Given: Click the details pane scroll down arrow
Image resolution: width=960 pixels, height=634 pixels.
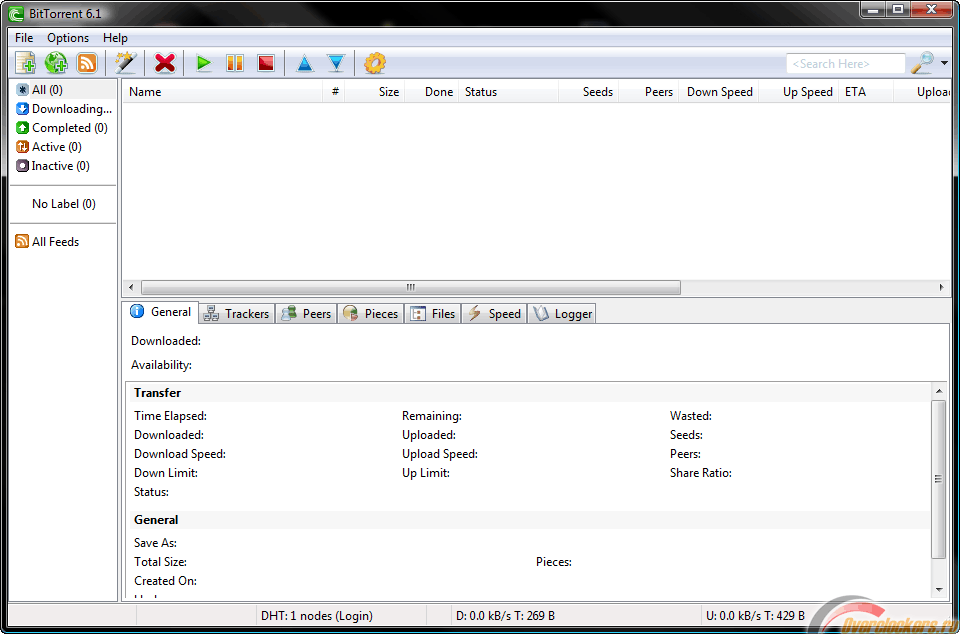Looking at the screenshot, I should pyautogui.click(x=939, y=590).
